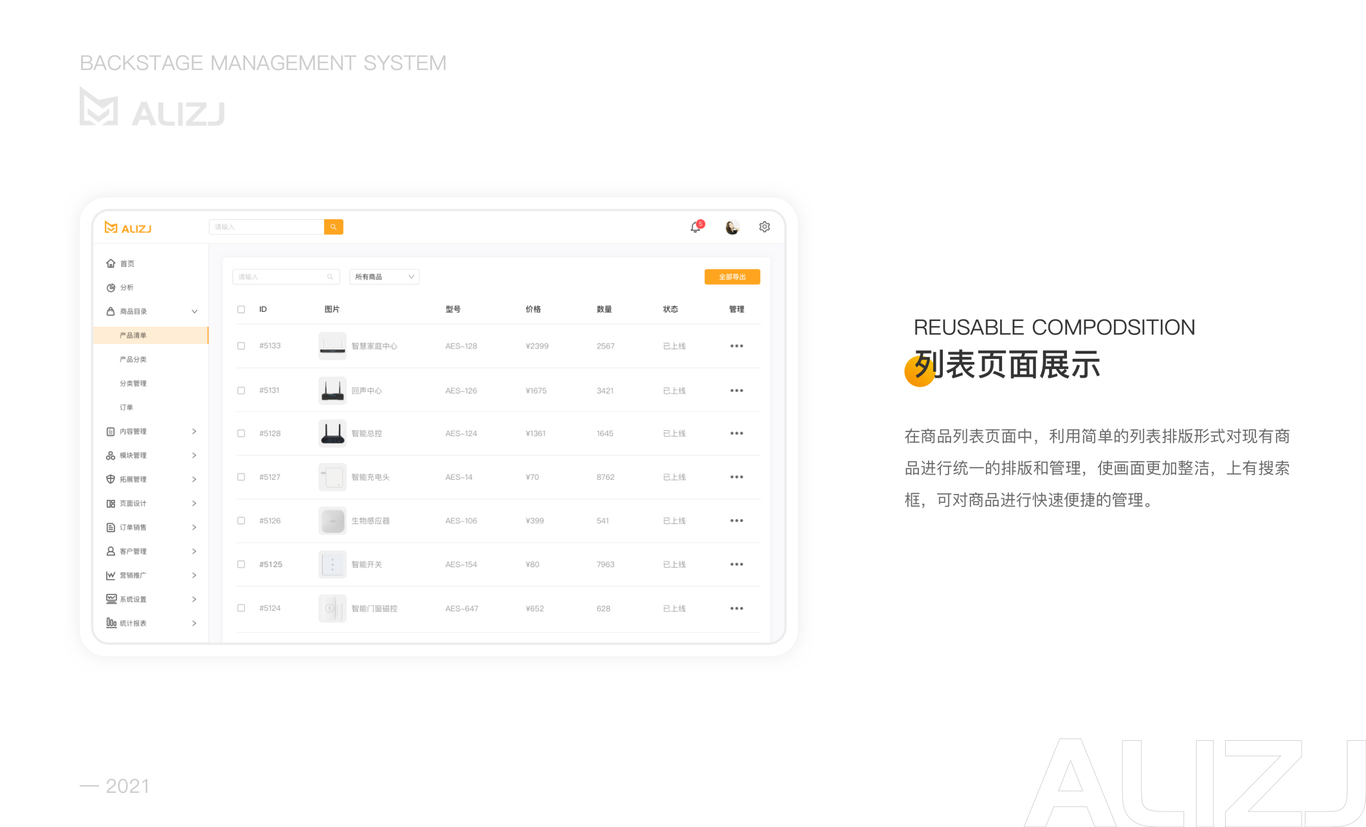Click quantity cell 1645
Image resolution: width=1366 pixels, height=827 pixels.
604,433
